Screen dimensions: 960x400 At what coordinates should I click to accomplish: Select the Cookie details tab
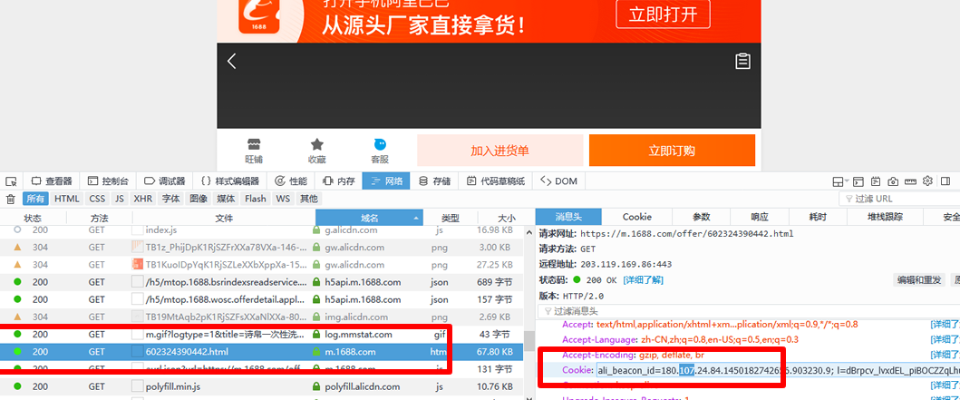click(x=637, y=217)
